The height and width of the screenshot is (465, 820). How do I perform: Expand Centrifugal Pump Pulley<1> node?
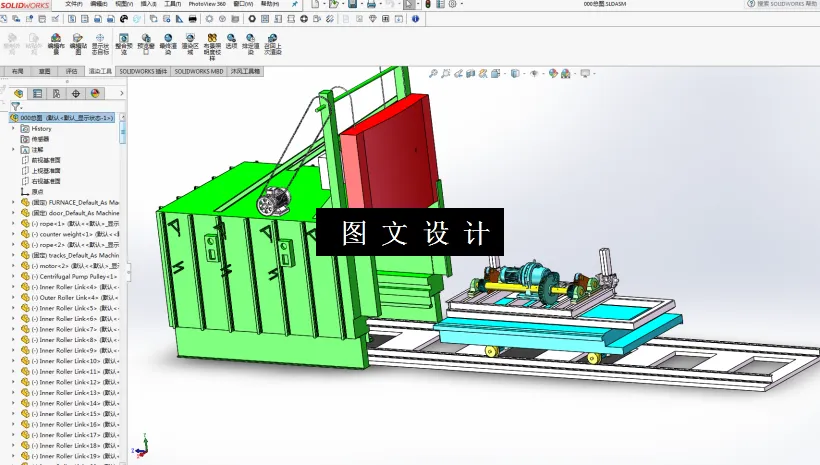[x=14, y=276]
